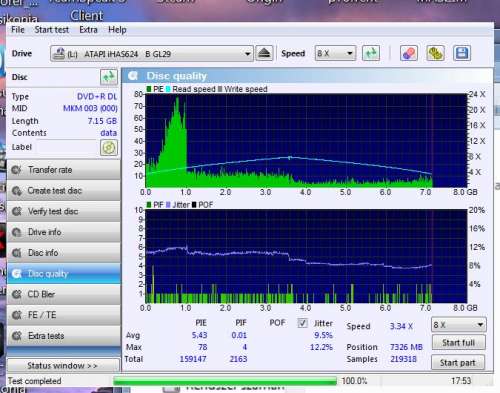Click the Transfer rate sidebar icon
The height and width of the screenshot is (393, 500).
pos(16,170)
